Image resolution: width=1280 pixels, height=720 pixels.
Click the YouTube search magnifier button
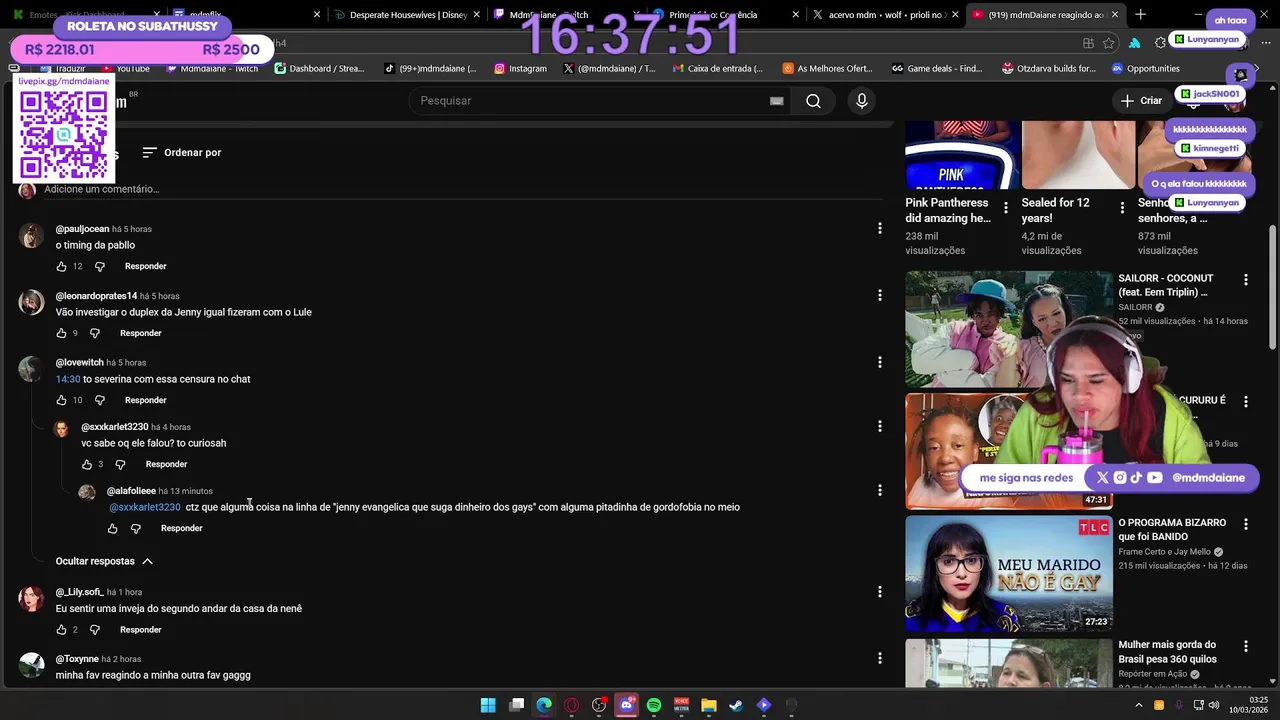[813, 101]
